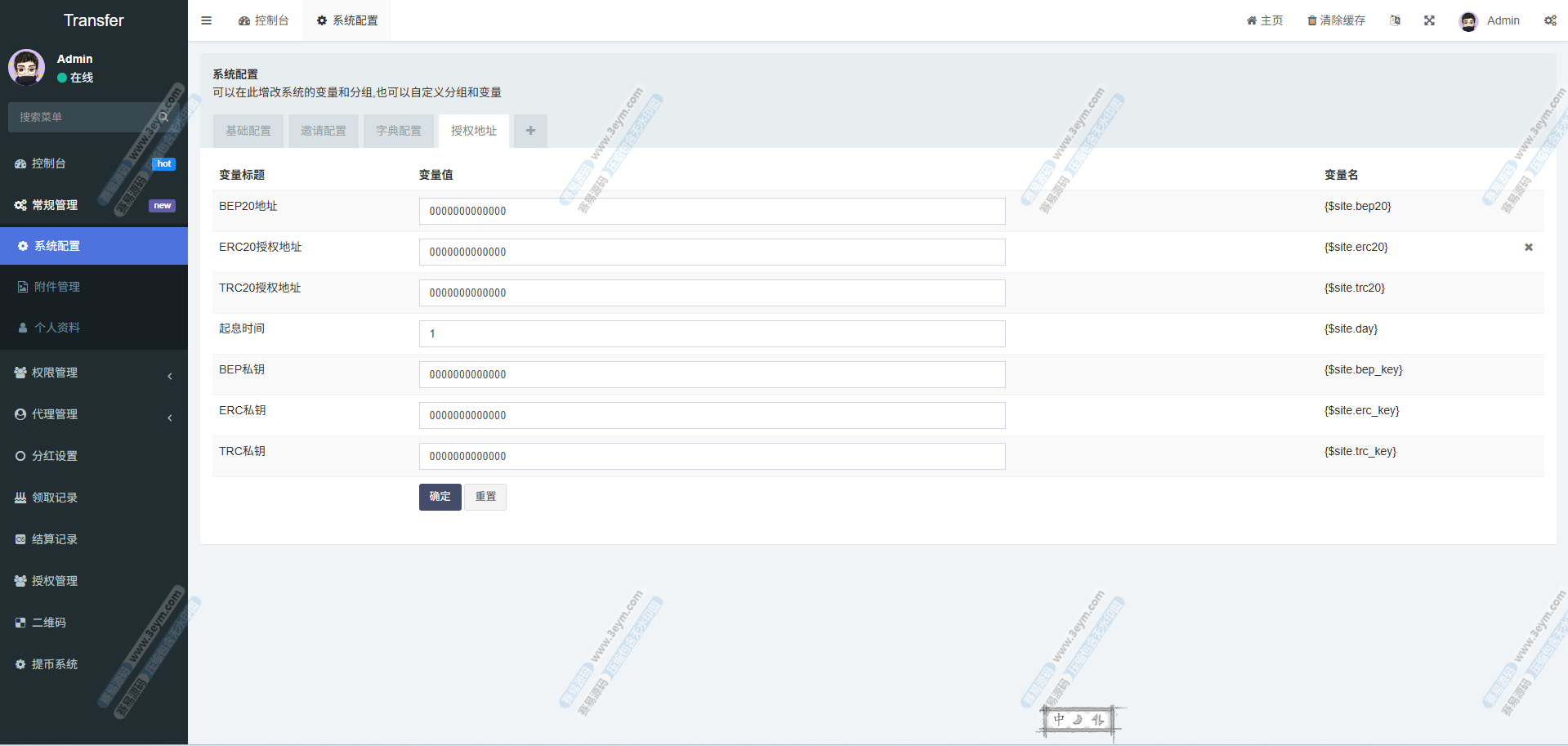Expand the 代理管理 sidebar menu
Screen dimensions: 1568x746
tap(93, 414)
